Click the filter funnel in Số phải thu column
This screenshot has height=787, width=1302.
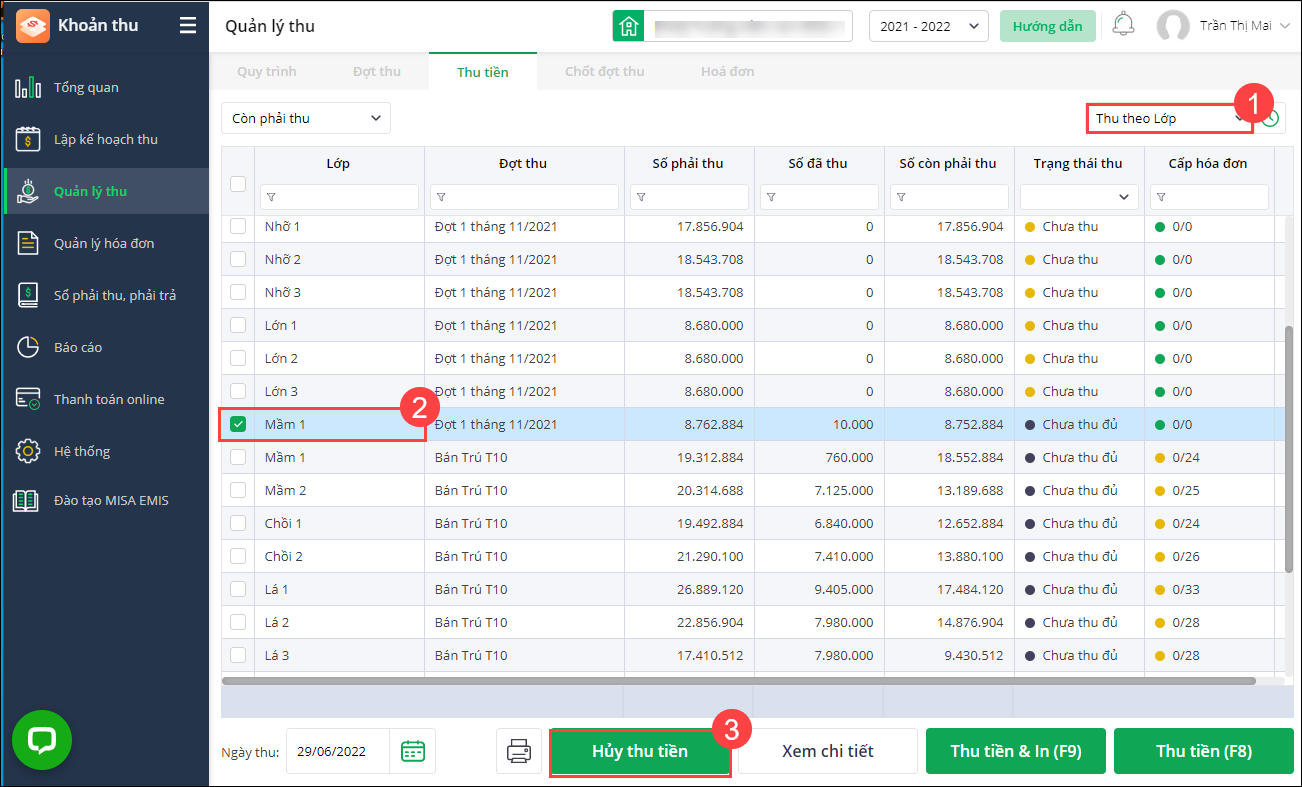point(641,197)
